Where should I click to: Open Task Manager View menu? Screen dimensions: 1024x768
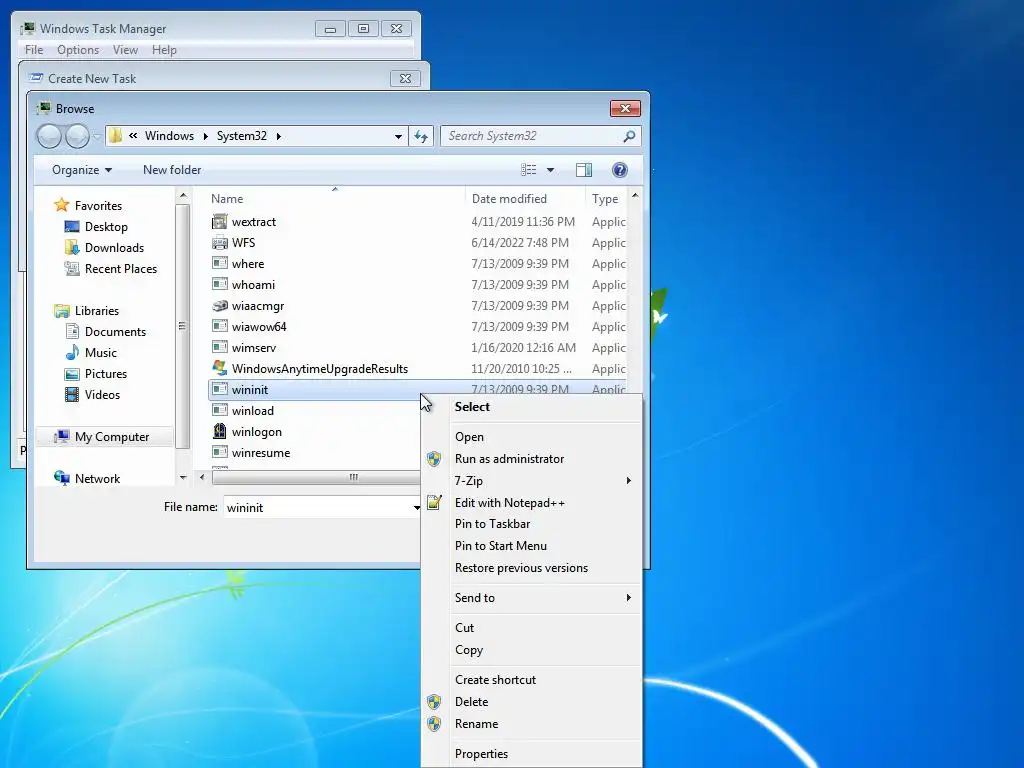click(x=125, y=50)
